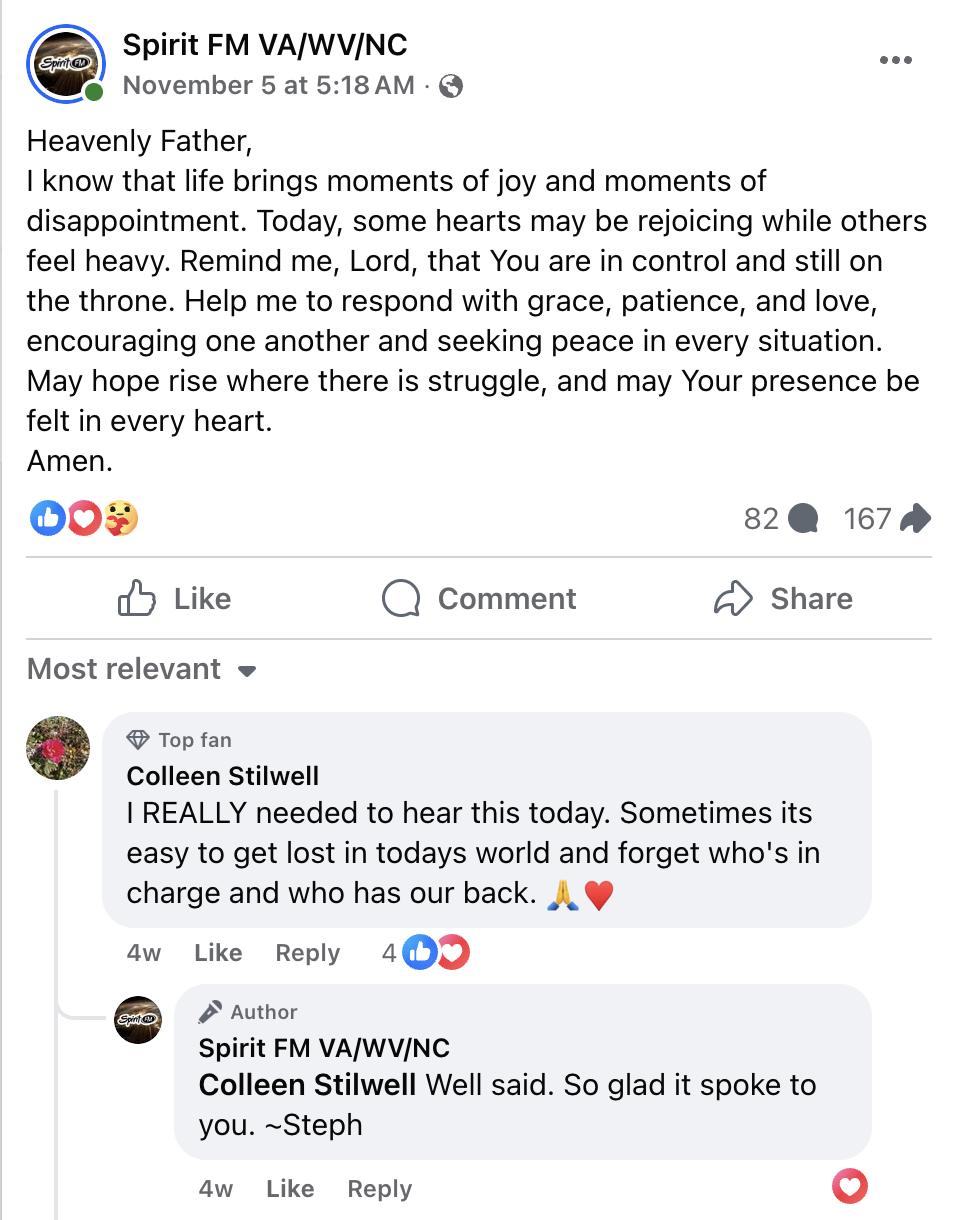Click the heart reaction on author reply
Image resolution: width=956 pixels, height=1220 pixels.
coord(849,1187)
